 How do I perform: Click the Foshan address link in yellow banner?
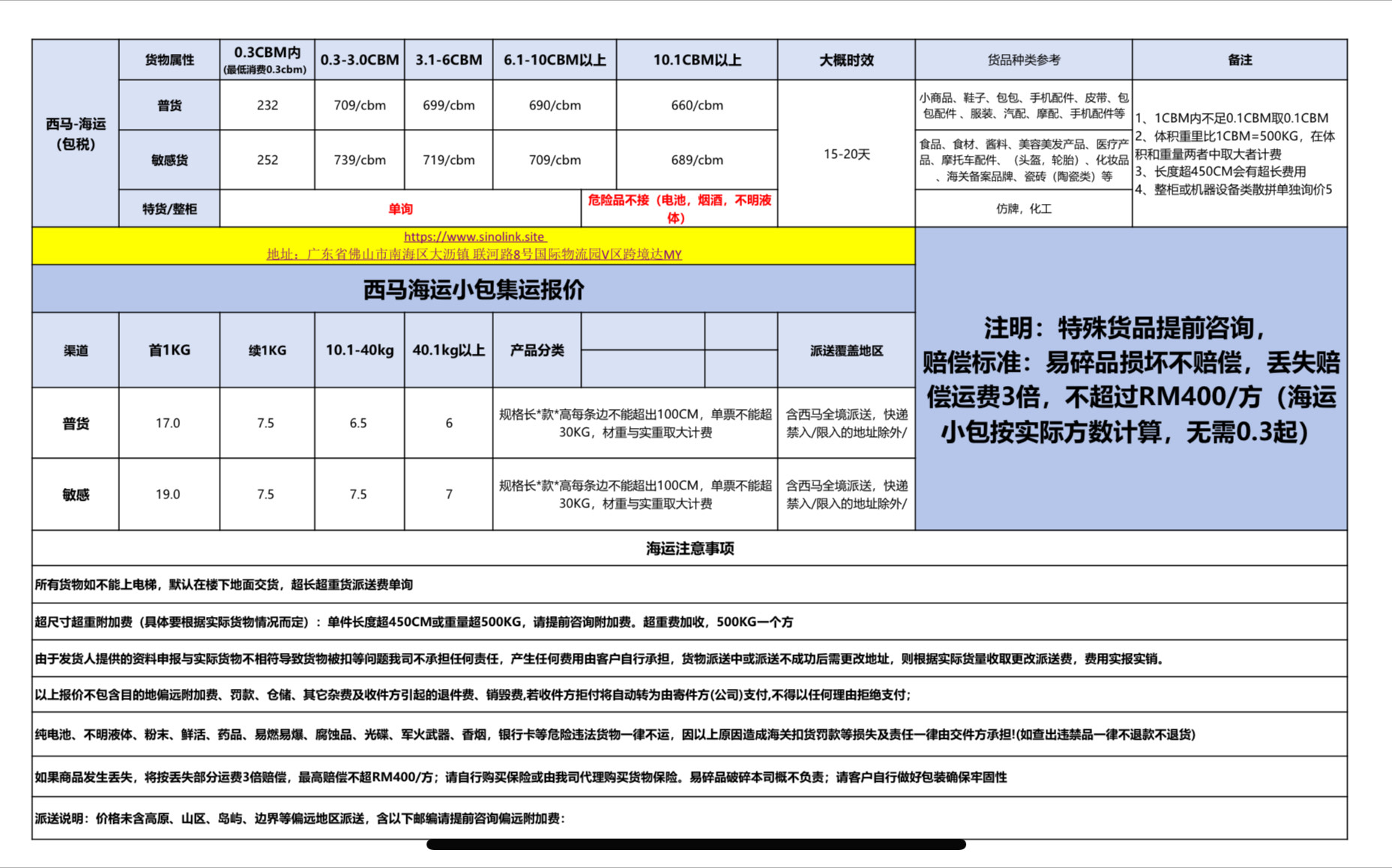474,254
